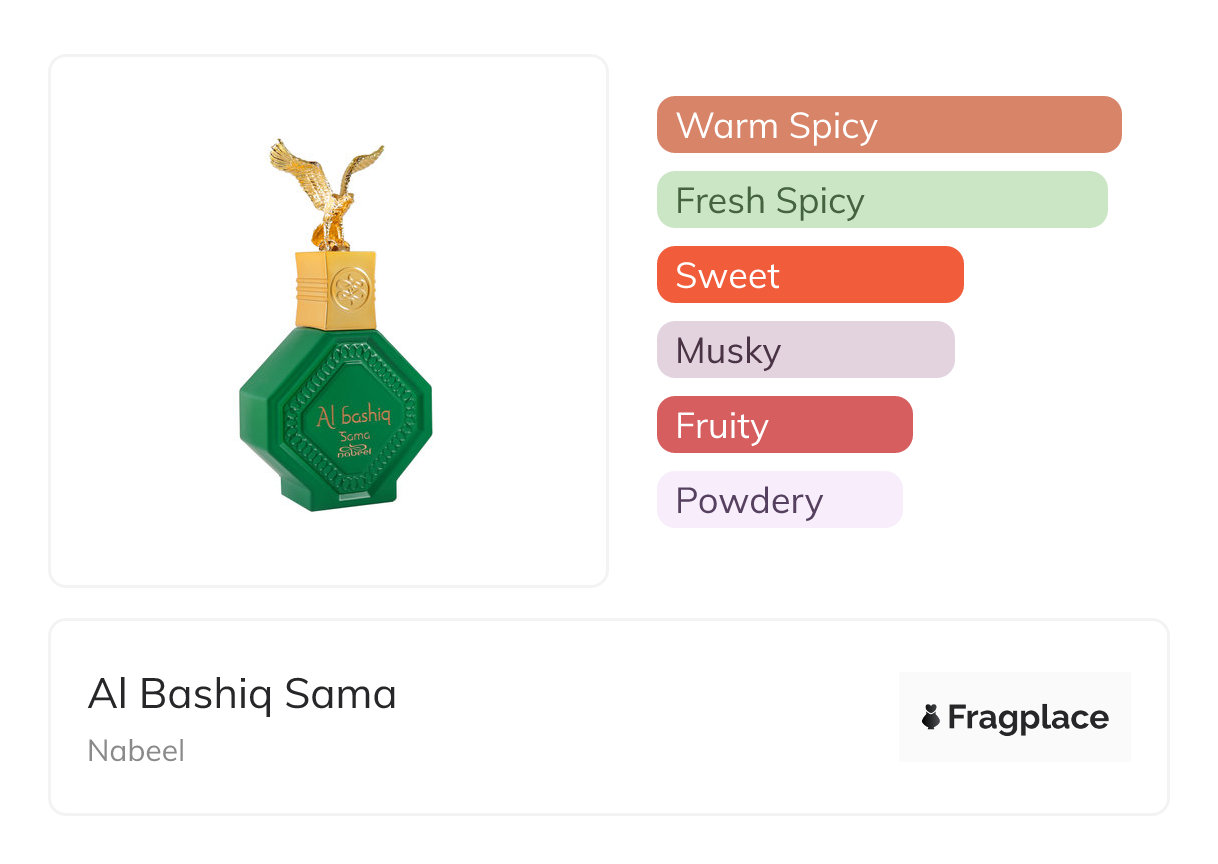Image resolution: width=1218 pixels, height=864 pixels.
Task: Click the round emblem on the gold cap
Action: click(352, 289)
